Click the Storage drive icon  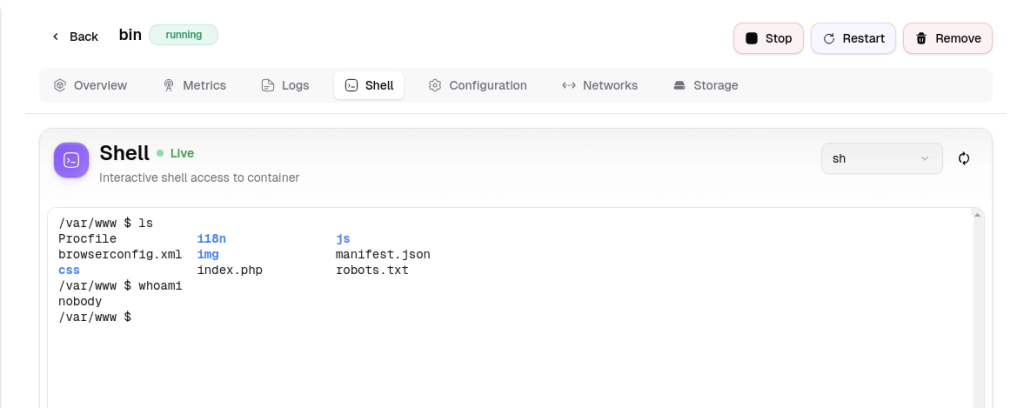click(679, 86)
